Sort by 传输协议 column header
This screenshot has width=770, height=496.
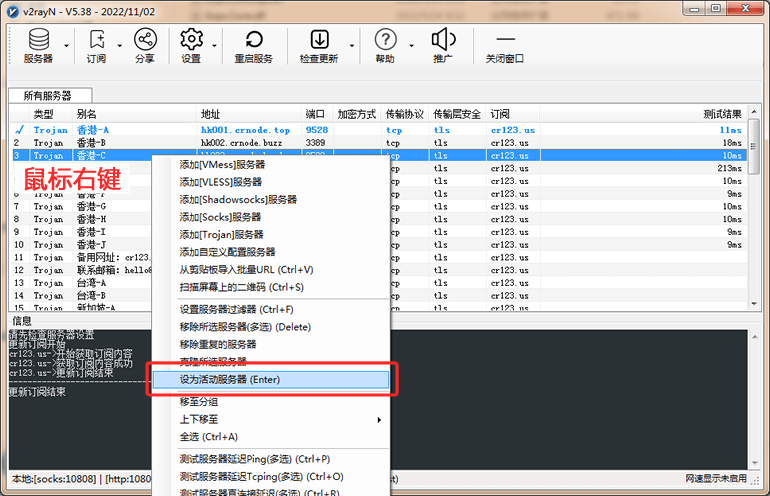pos(405,114)
